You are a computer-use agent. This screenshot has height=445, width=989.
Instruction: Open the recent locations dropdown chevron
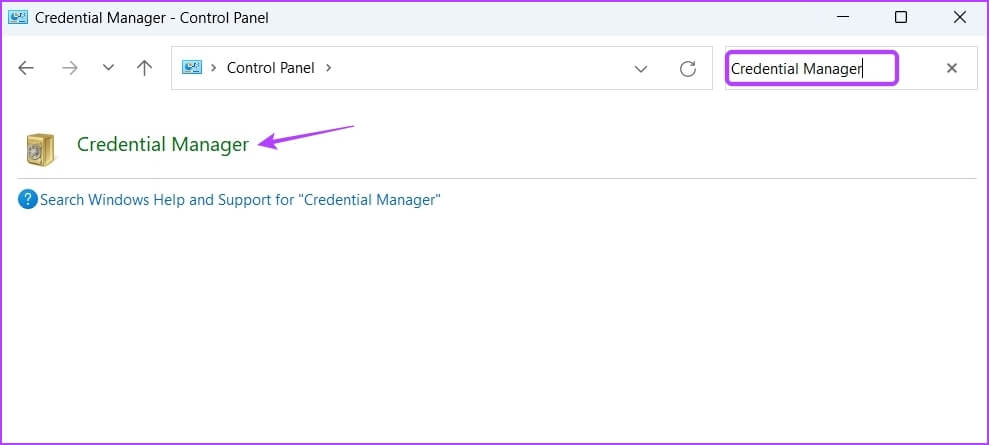(x=108, y=67)
